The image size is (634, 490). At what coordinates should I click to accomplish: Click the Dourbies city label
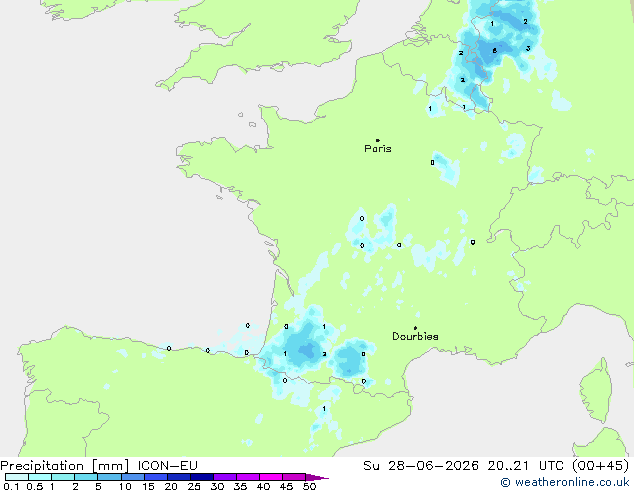click(x=415, y=336)
